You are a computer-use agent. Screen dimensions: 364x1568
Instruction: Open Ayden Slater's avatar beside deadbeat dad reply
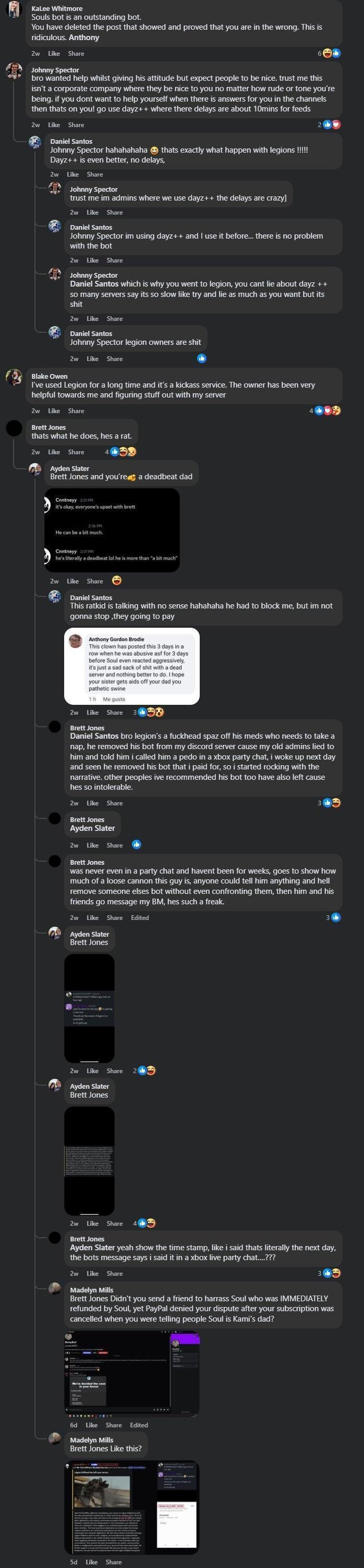(x=35, y=470)
